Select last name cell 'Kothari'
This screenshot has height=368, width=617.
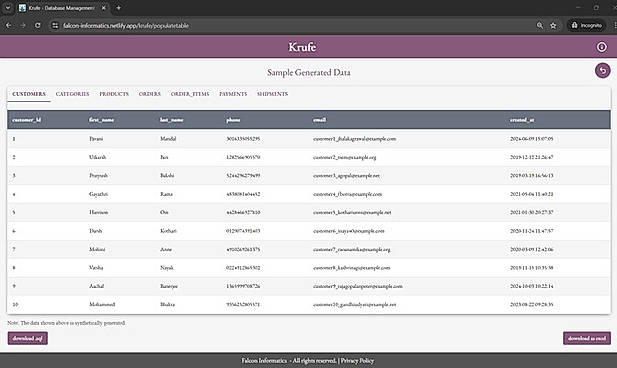coord(168,231)
